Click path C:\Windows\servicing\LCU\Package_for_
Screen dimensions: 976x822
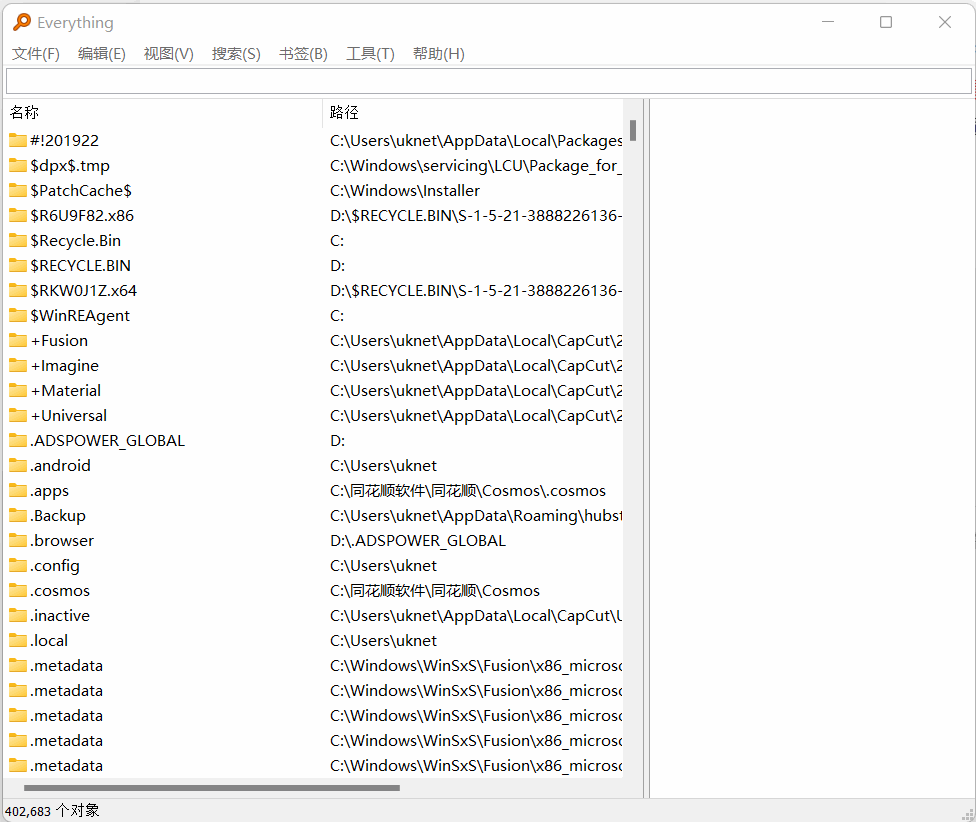pos(476,166)
